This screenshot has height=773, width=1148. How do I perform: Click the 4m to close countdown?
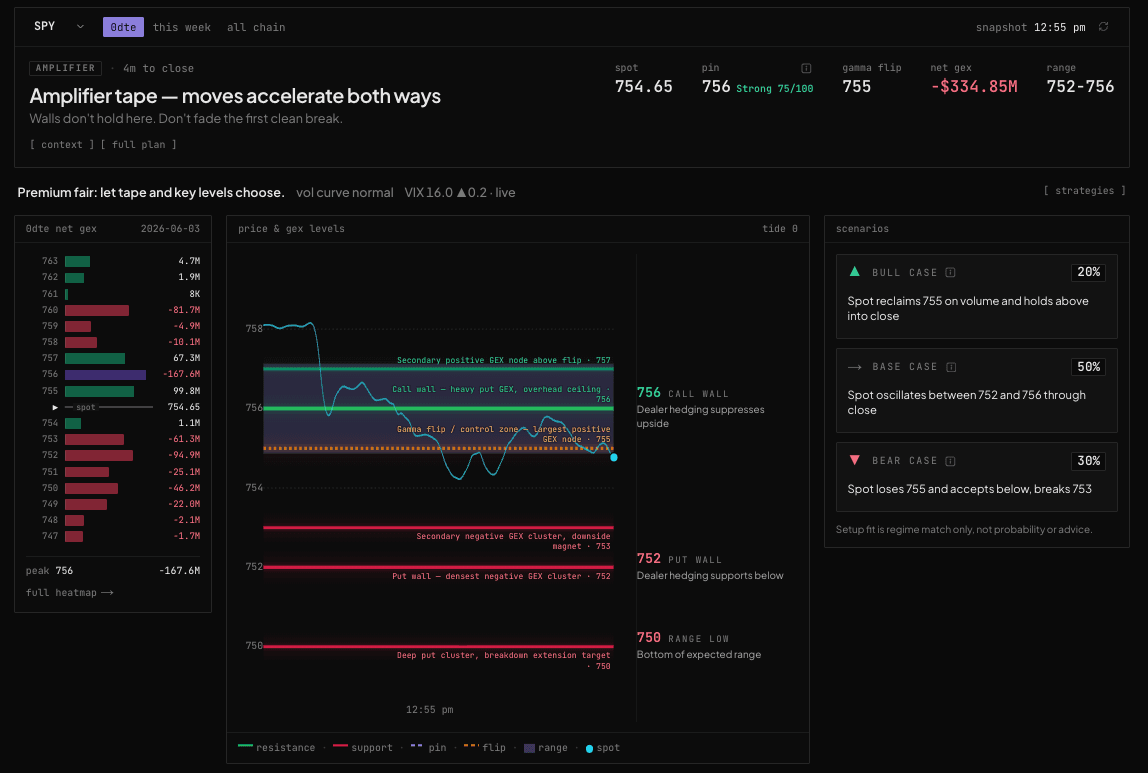[158, 68]
